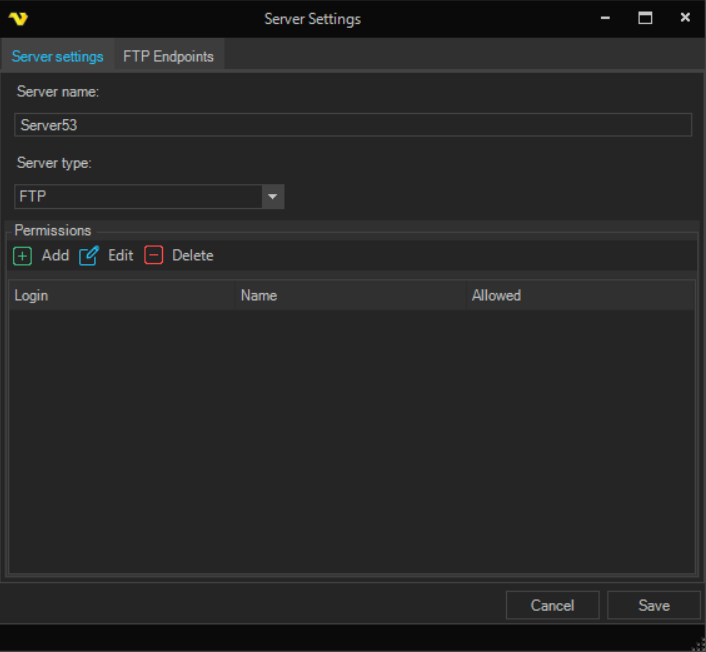706x652 pixels.
Task: Open the Server type combo box showing FTP
Action: pyautogui.click(x=138, y=197)
